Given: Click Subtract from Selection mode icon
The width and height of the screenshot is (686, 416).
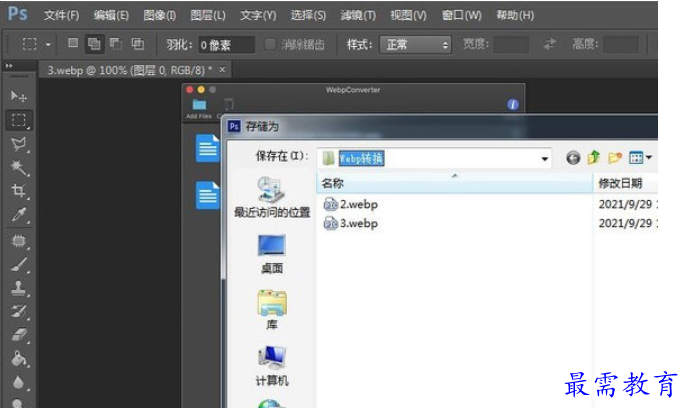Looking at the screenshot, I should tap(116, 43).
